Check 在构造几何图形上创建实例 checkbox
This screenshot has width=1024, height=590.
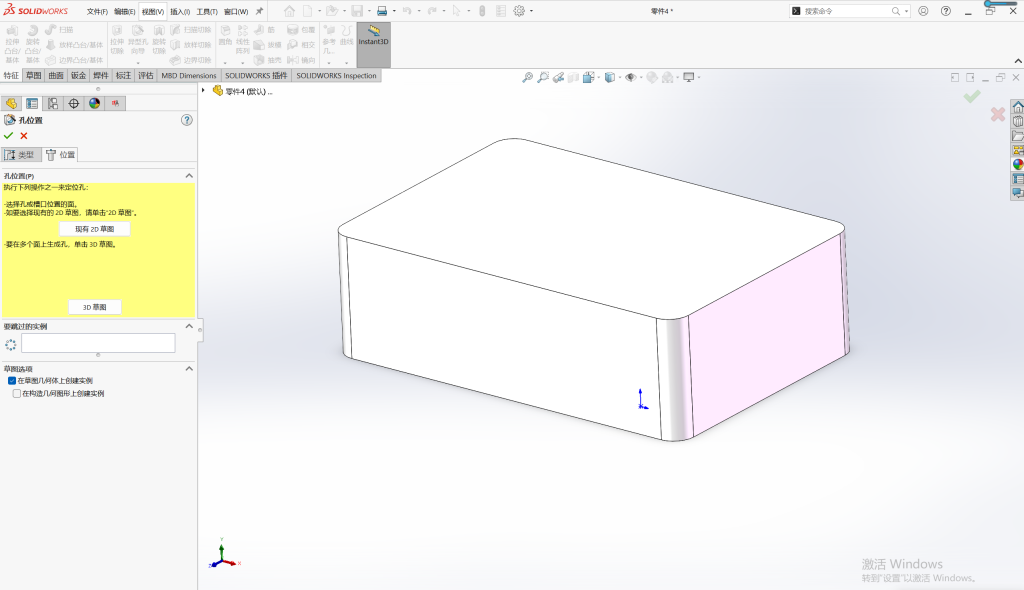point(17,393)
